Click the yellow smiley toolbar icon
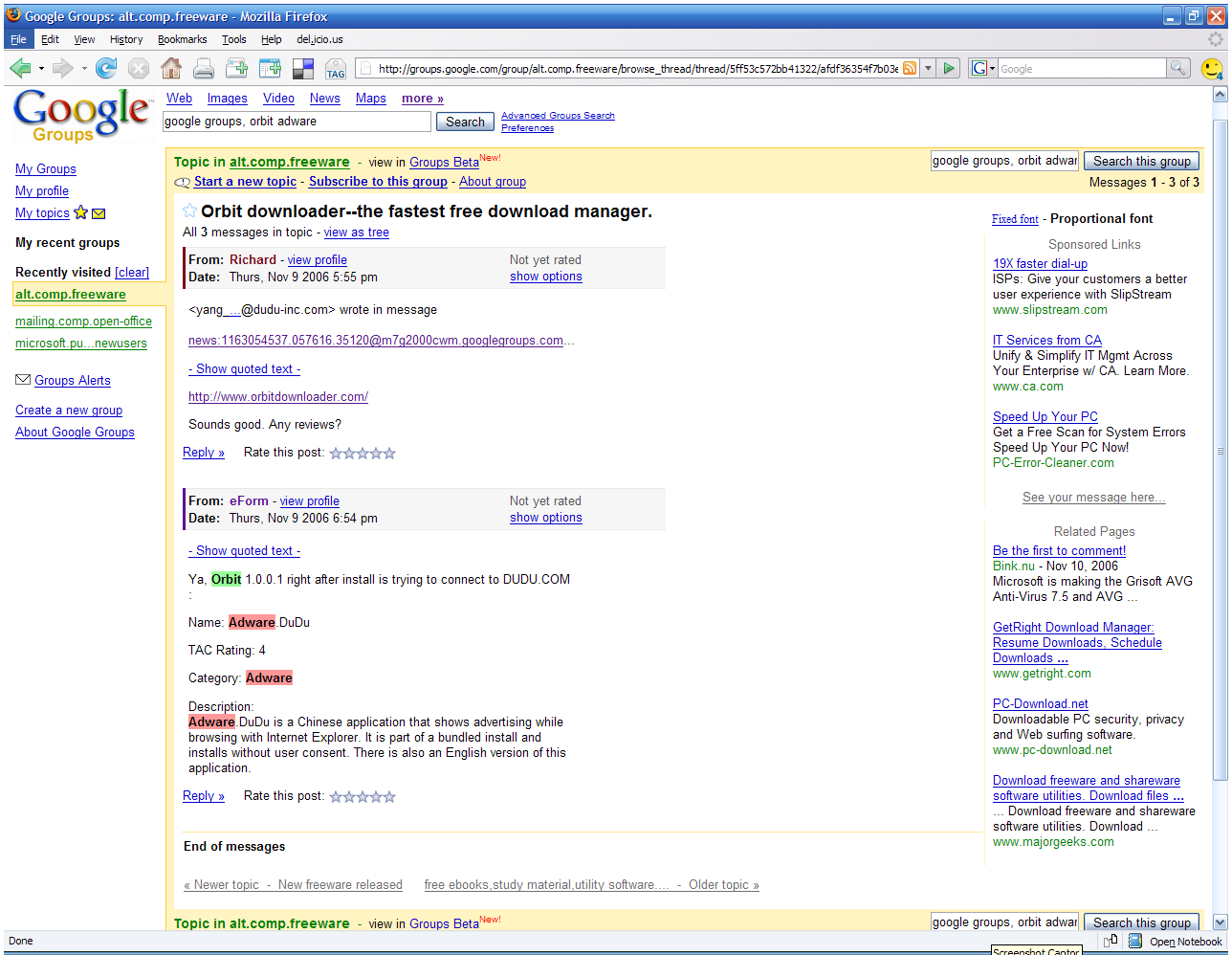1232x955 pixels. tap(1212, 68)
